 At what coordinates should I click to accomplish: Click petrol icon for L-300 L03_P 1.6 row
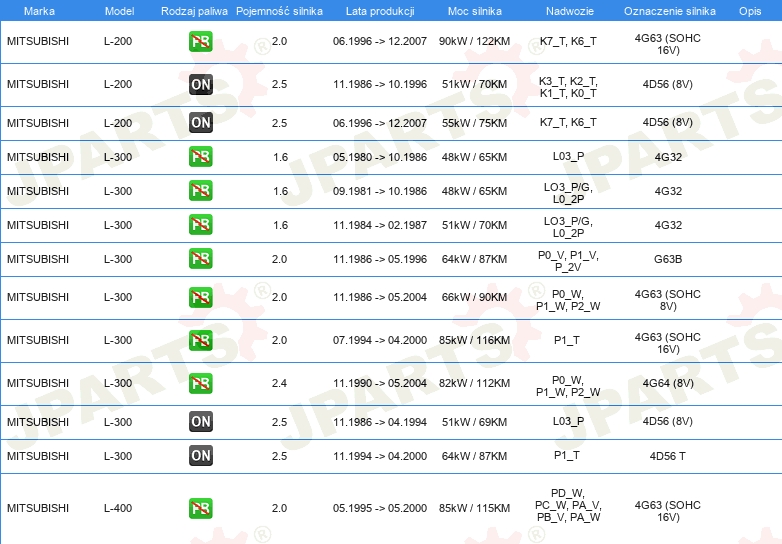coord(201,157)
